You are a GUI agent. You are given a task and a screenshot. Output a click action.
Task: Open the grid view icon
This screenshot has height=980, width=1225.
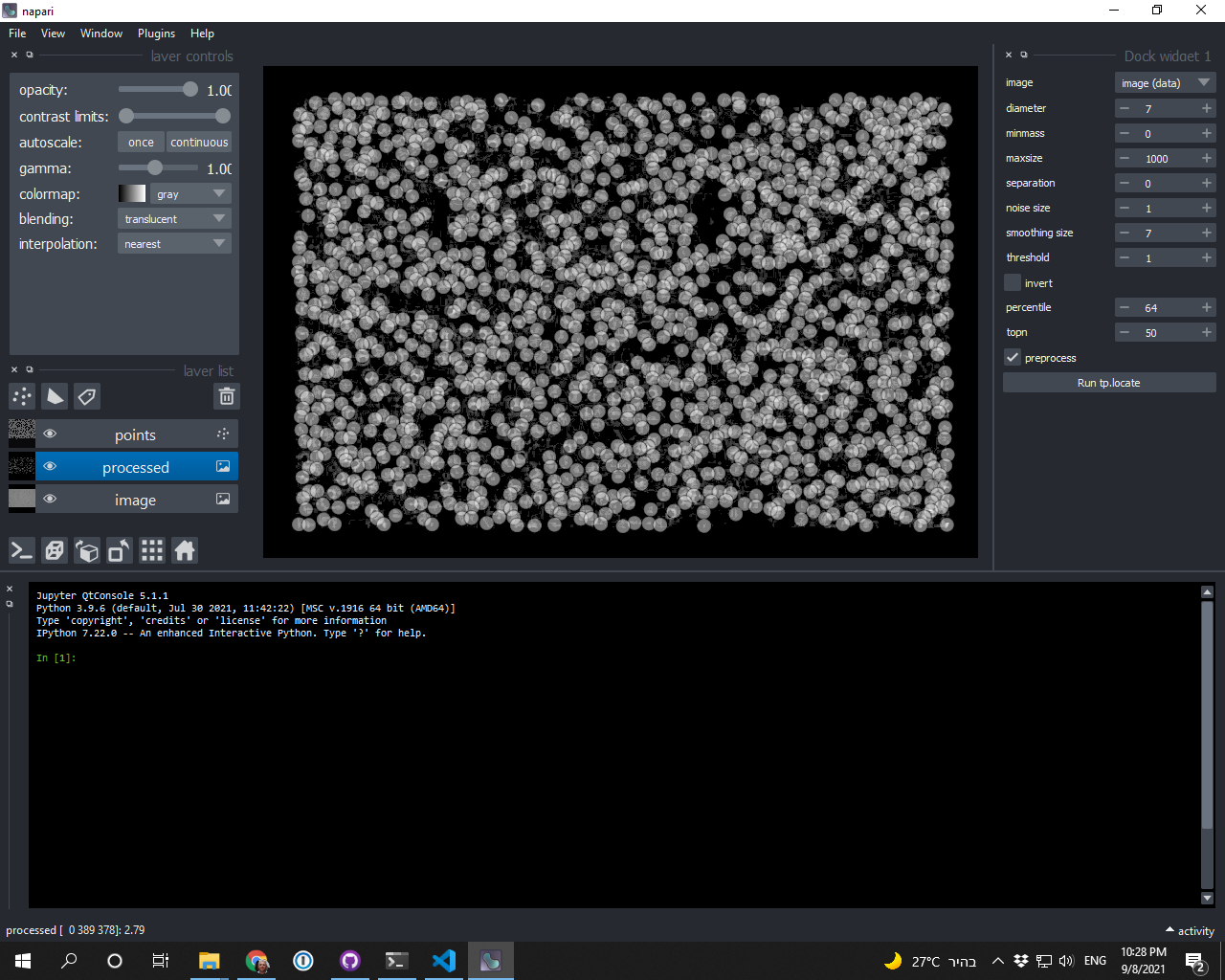[x=151, y=550]
